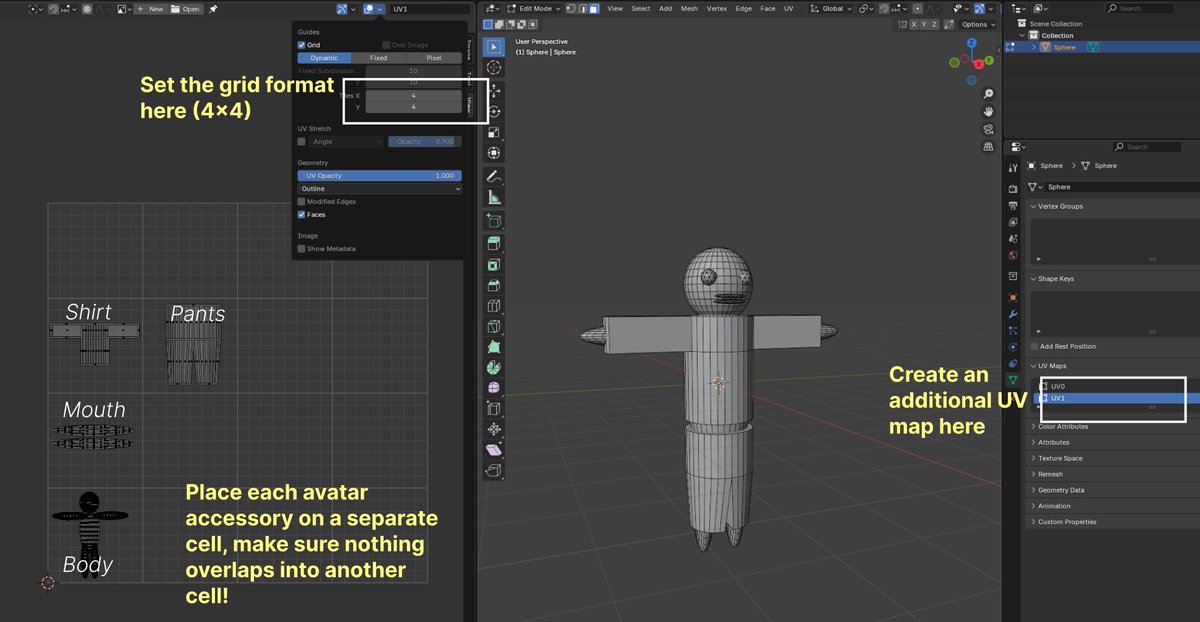Open the viewport Options dropdown

coord(977,24)
